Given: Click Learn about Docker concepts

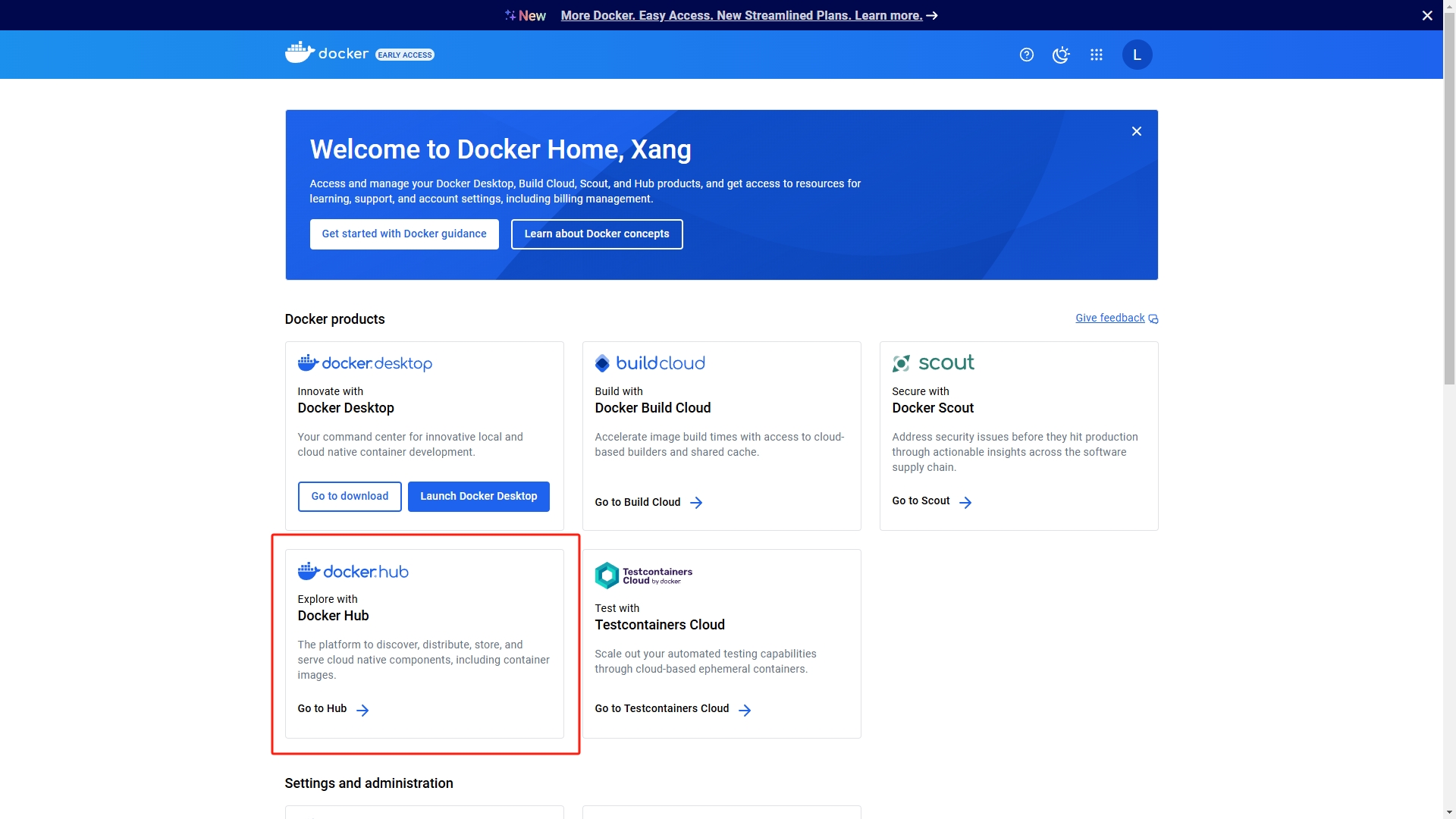Looking at the screenshot, I should pyautogui.click(x=597, y=234).
